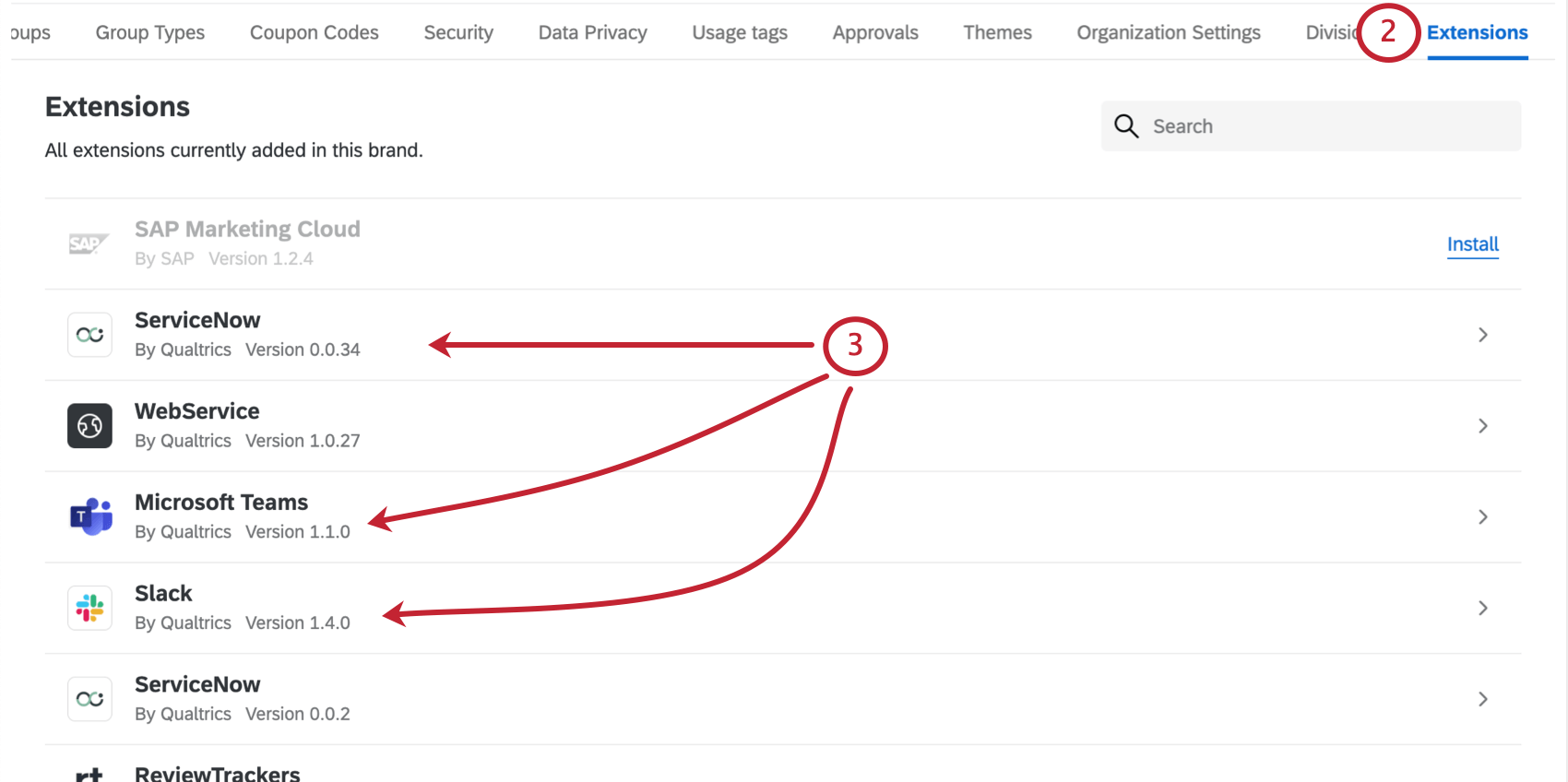Click the WebService globe icon
This screenshot has height=782, width=1568.
click(x=89, y=426)
